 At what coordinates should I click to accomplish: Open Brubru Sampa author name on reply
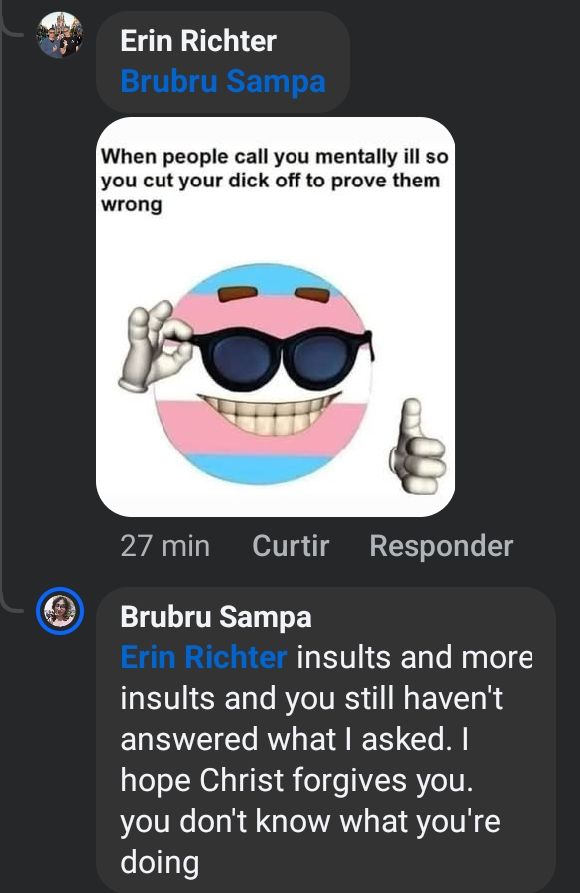click(x=216, y=616)
